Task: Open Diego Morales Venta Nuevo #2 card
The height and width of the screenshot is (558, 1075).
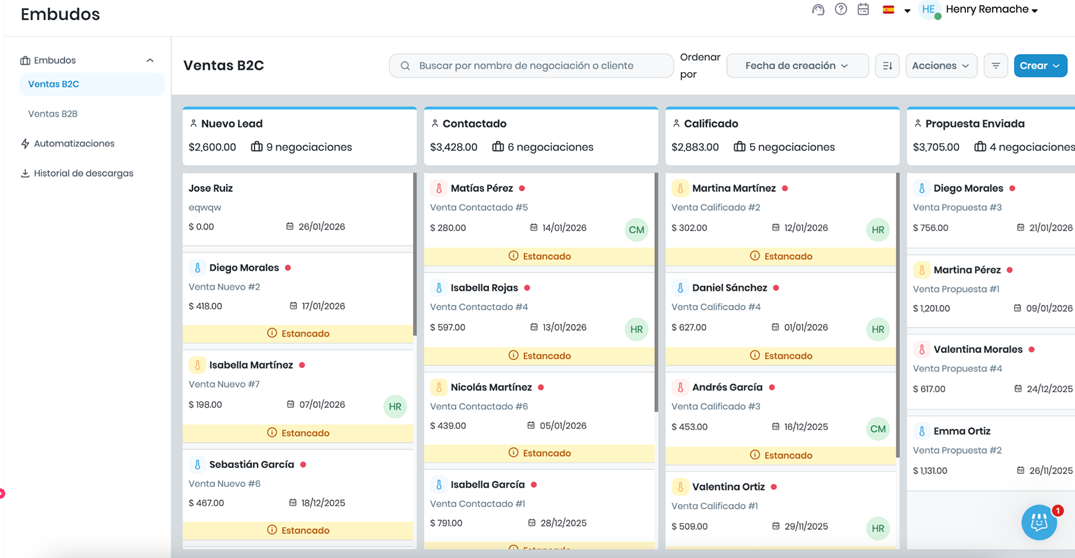Action: tap(298, 298)
